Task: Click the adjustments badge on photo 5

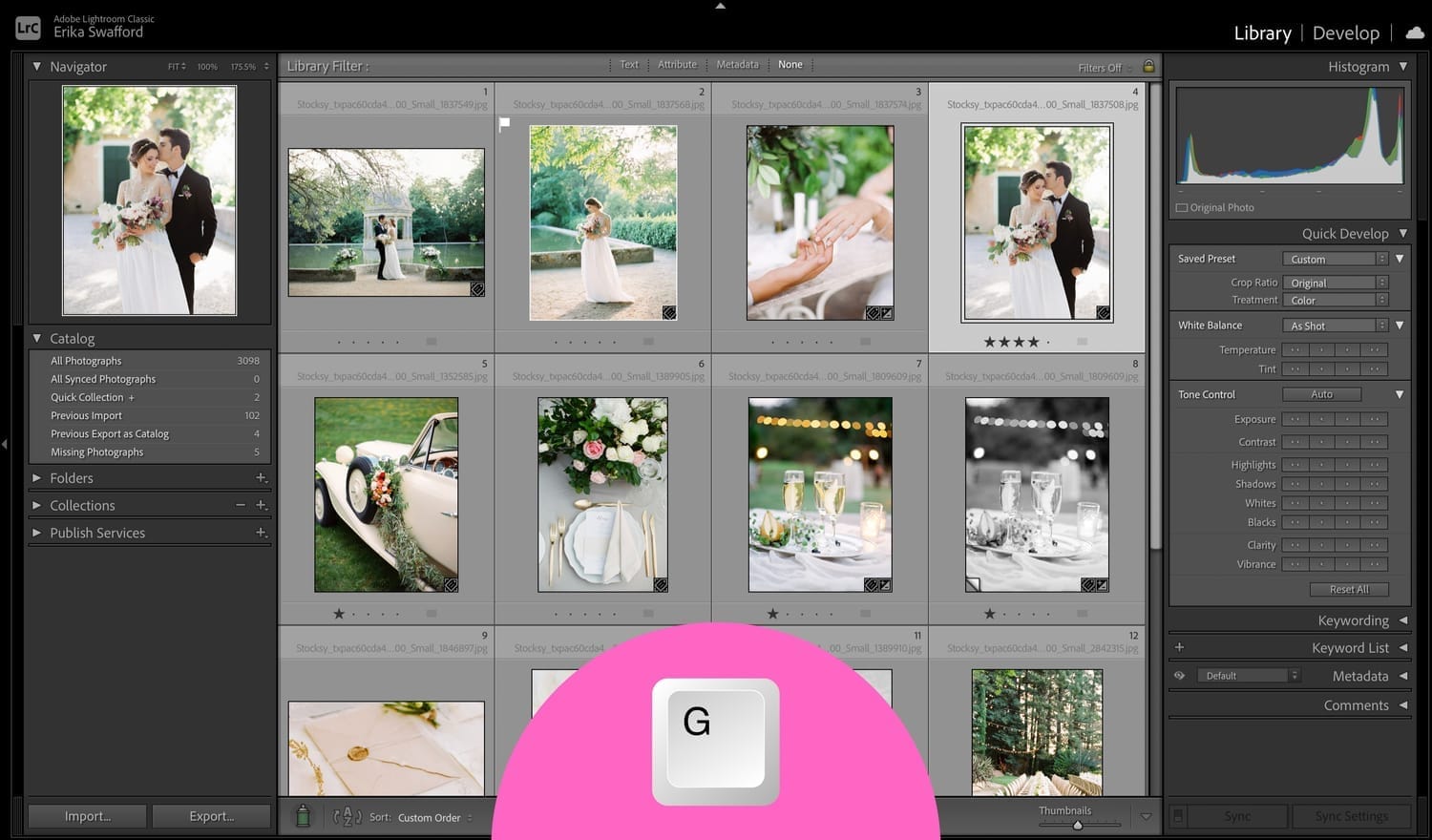Action: click(x=451, y=585)
